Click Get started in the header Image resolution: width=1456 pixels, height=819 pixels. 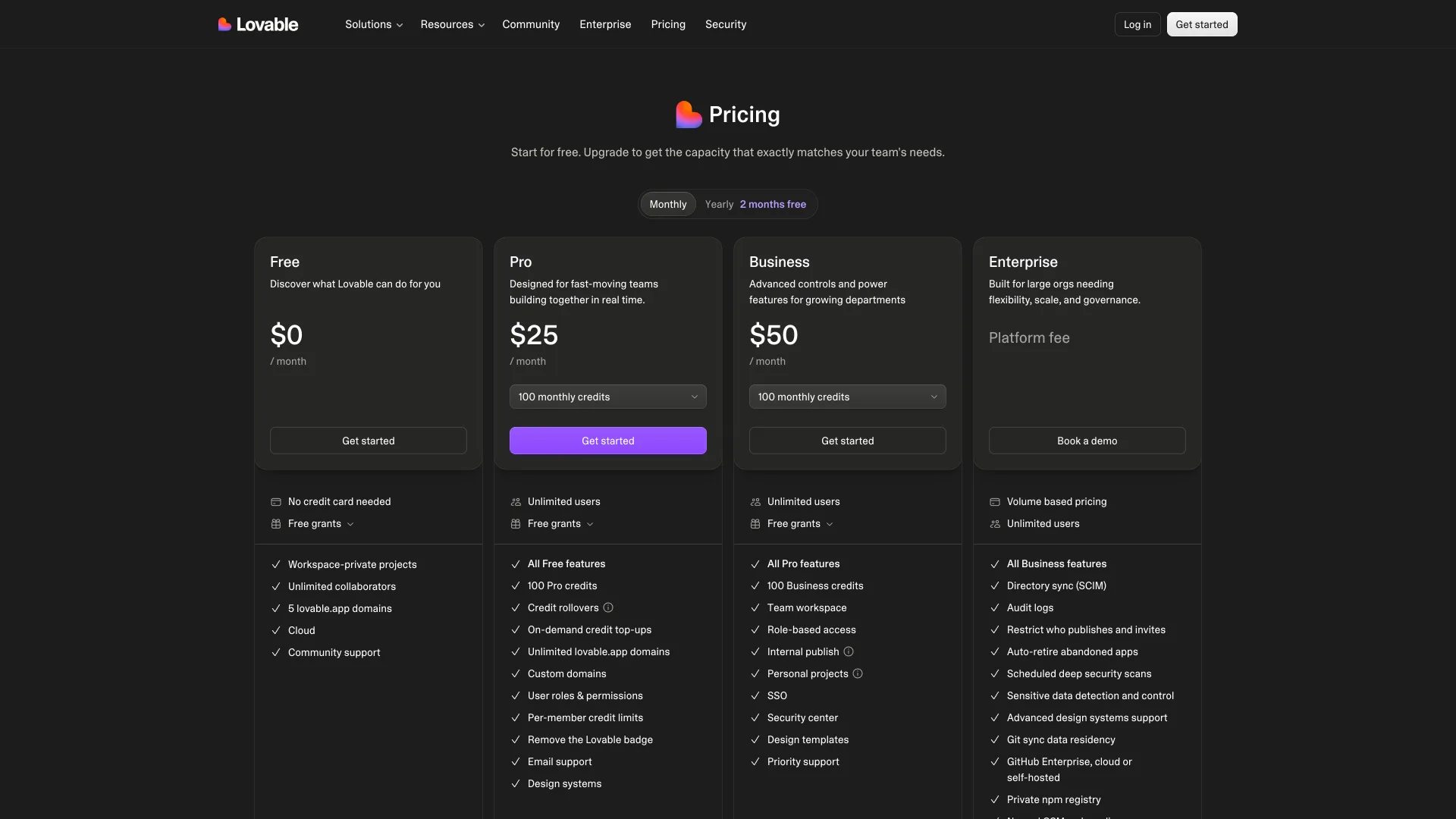(x=1202, y=24)
